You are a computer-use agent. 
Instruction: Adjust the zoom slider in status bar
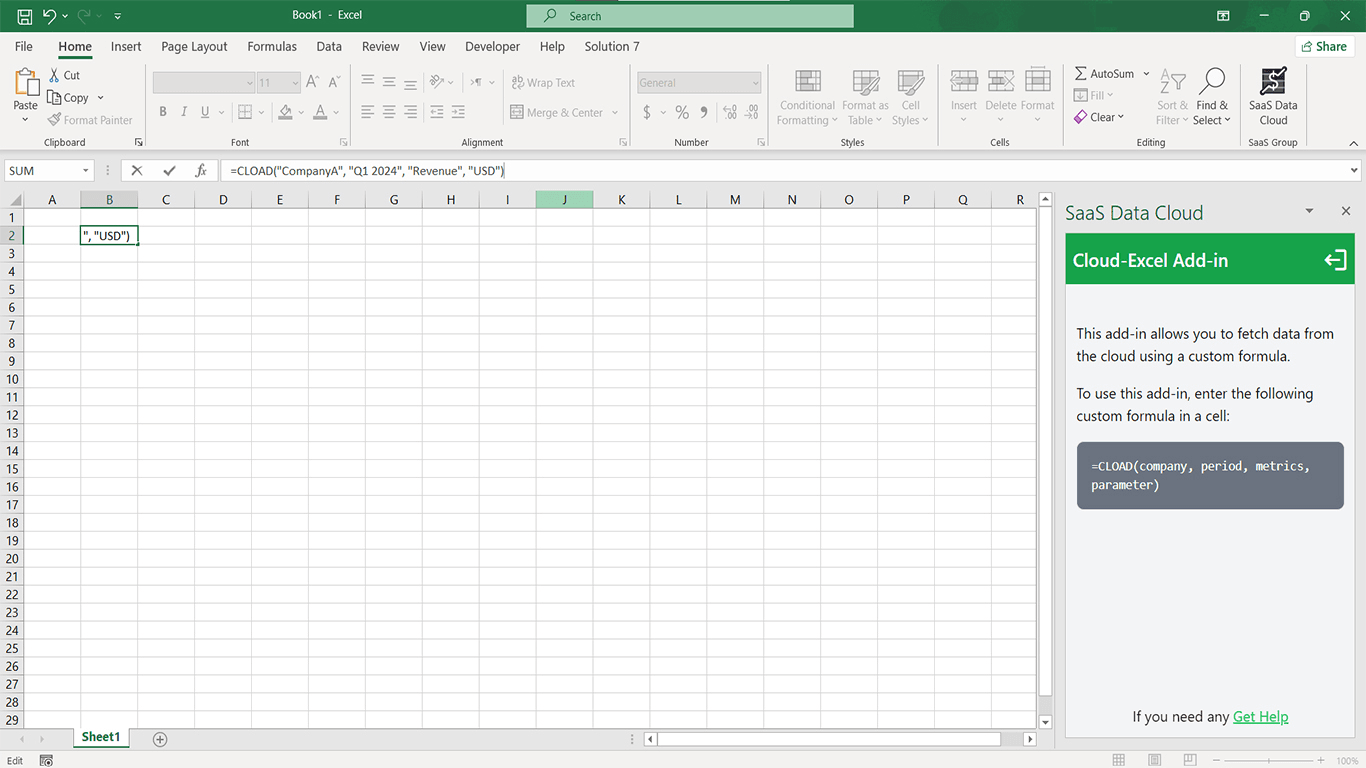(1269, 761)
